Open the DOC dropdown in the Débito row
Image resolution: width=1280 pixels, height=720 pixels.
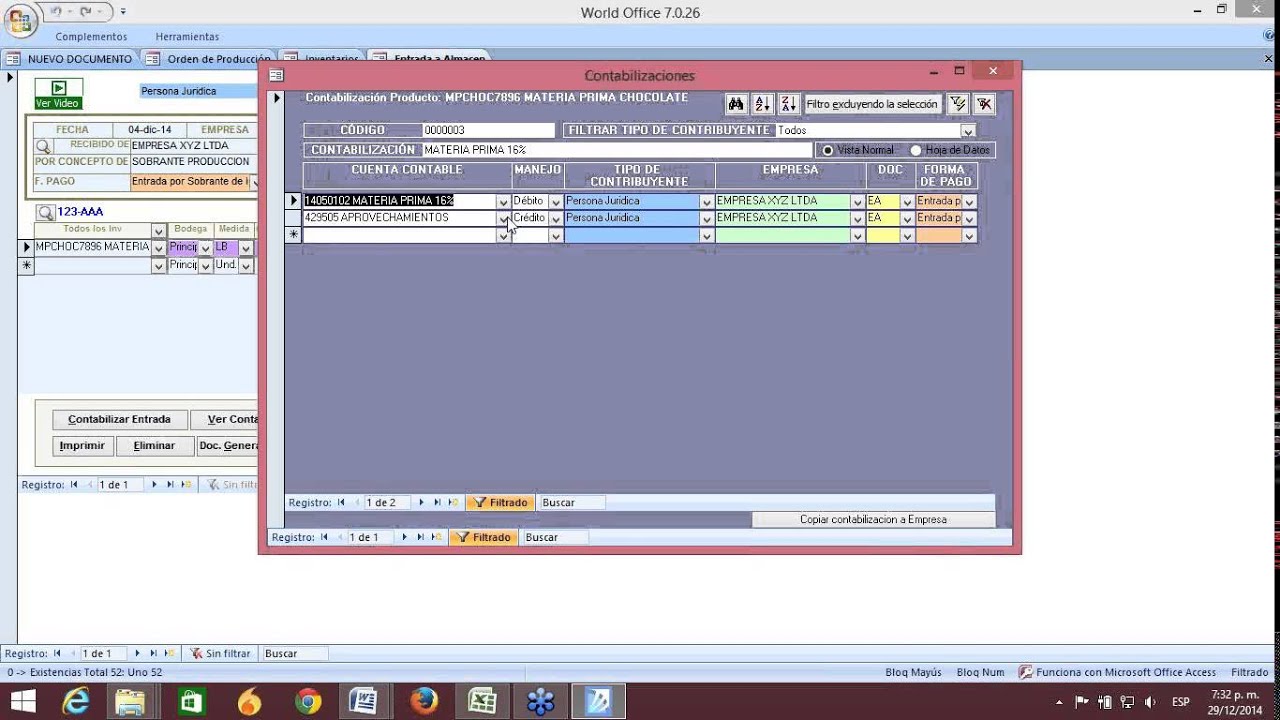pyautogui.click(x=907, y=202)
